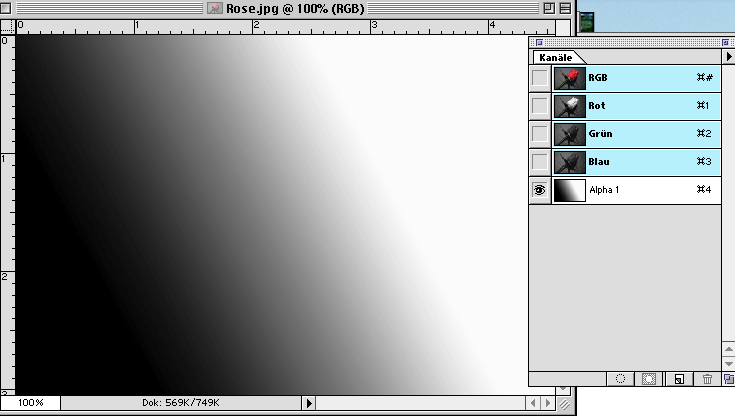Hide the Alpha 1 channel eye

tap(540, 190)
